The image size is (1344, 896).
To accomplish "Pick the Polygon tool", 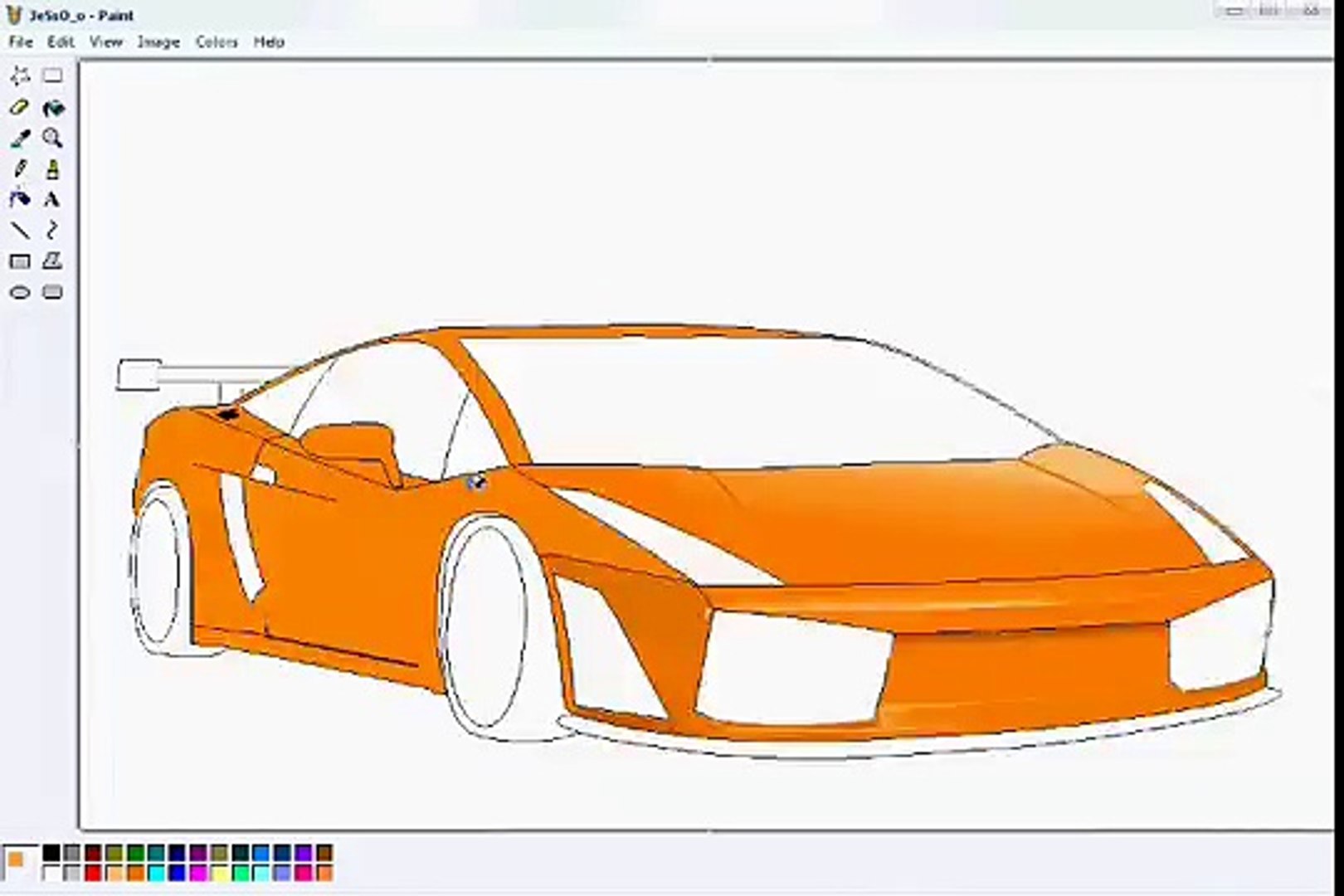I will click(52, 261).
